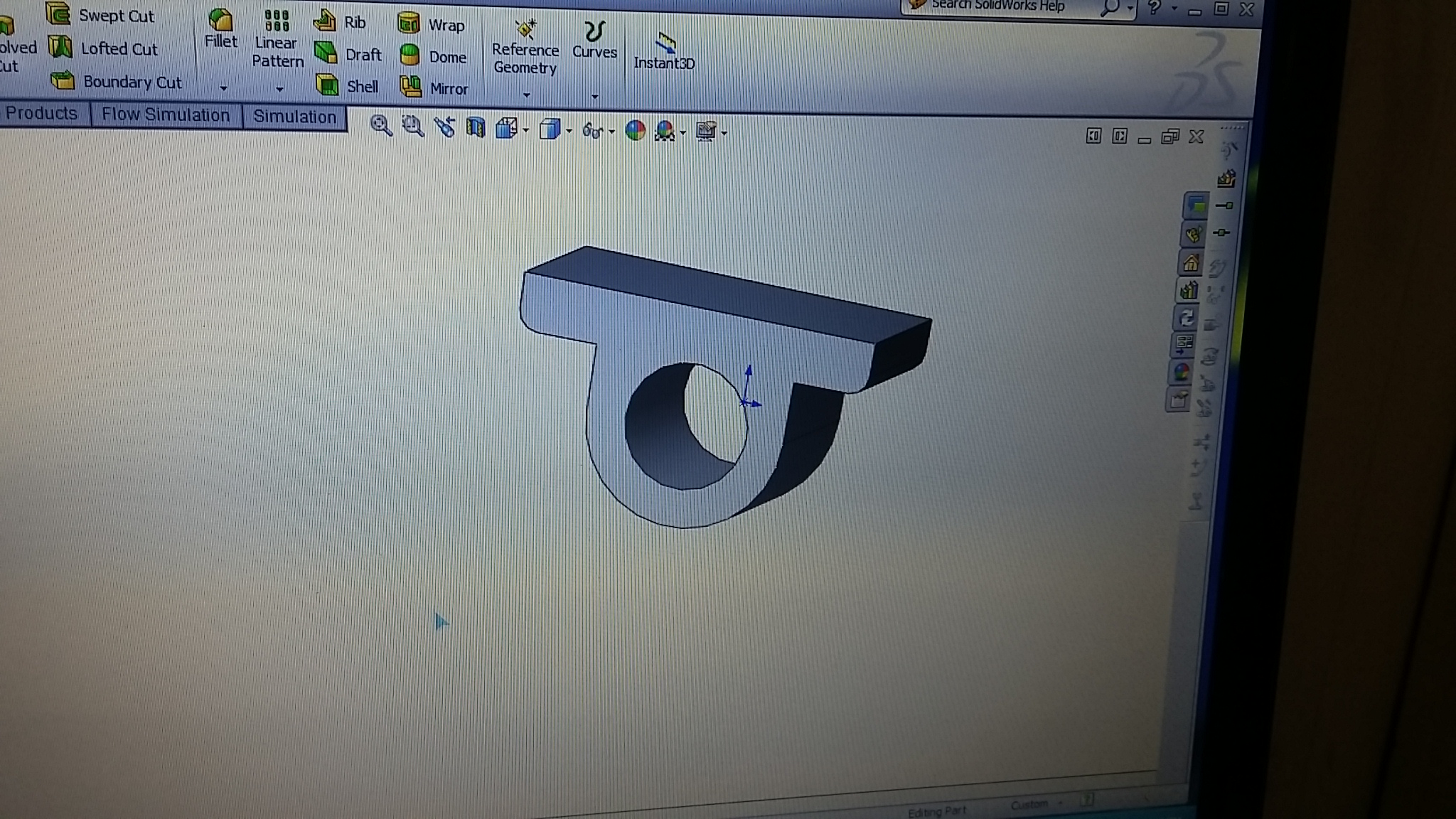This screenshot has width=1456, height=819.
Task: Switch to the Flow Simulation tab
Action: 166,115
